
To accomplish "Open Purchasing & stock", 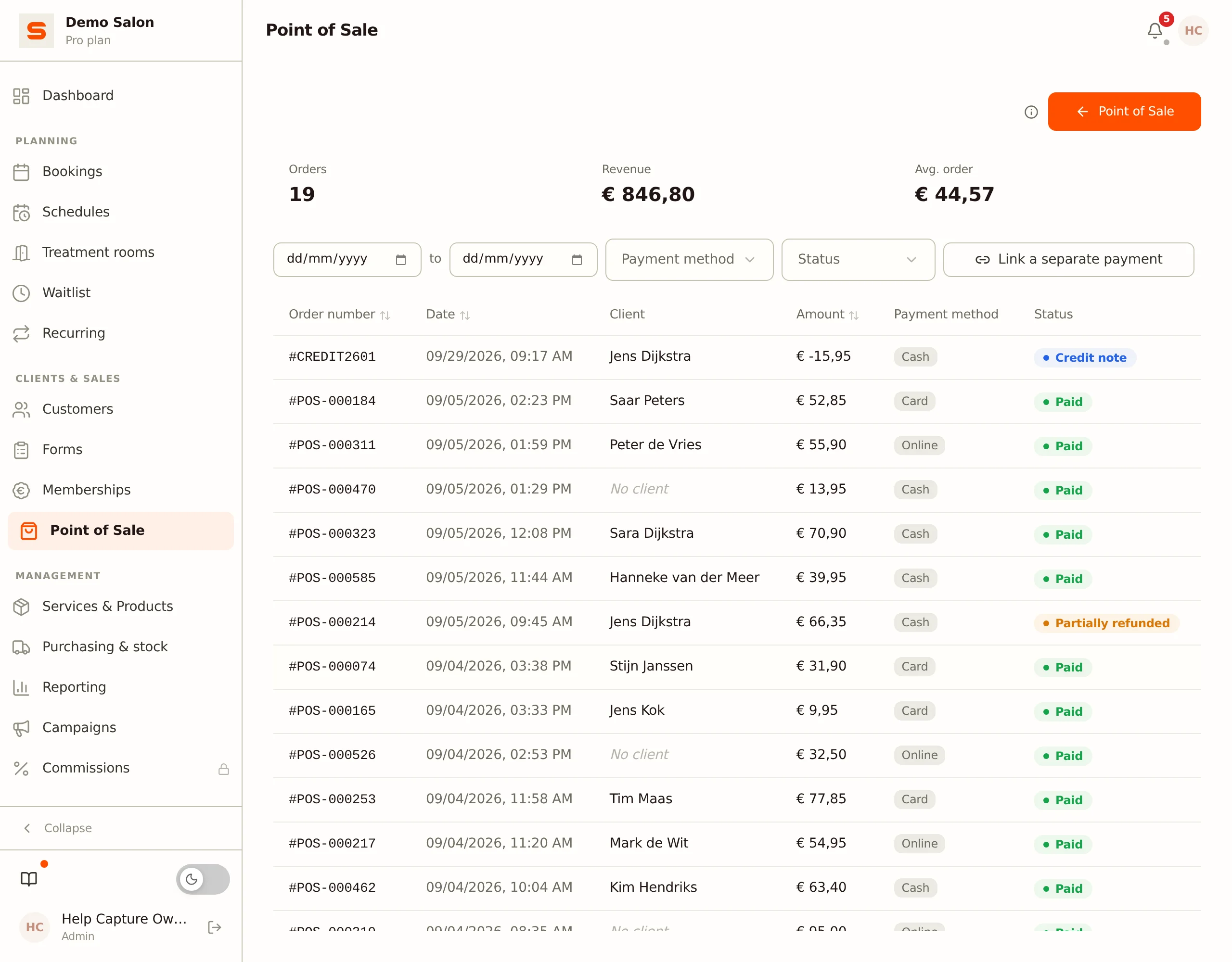I will click(121, 647).
